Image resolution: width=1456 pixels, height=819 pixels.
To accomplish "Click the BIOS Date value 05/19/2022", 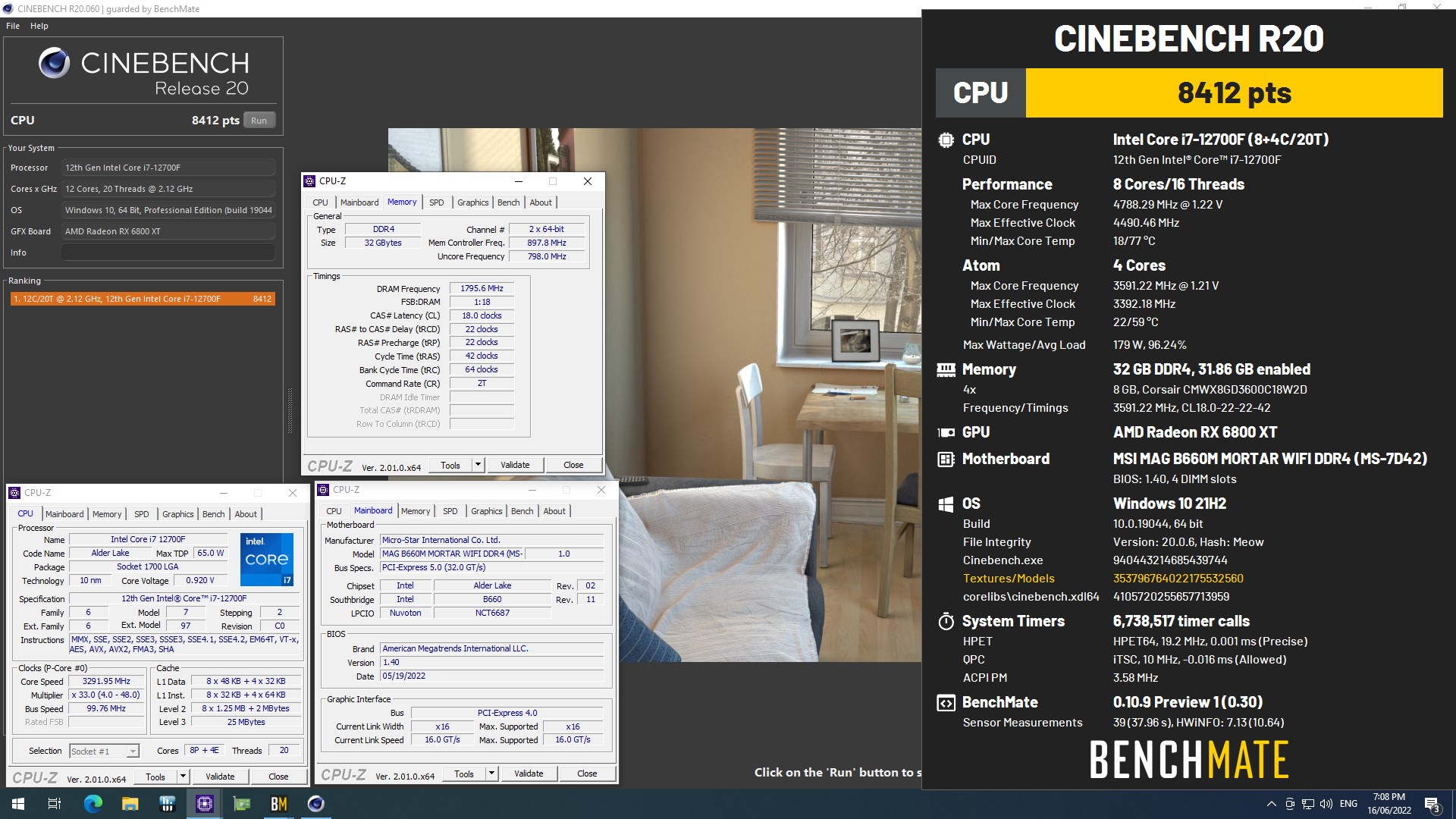I will [x=492, y=676].
